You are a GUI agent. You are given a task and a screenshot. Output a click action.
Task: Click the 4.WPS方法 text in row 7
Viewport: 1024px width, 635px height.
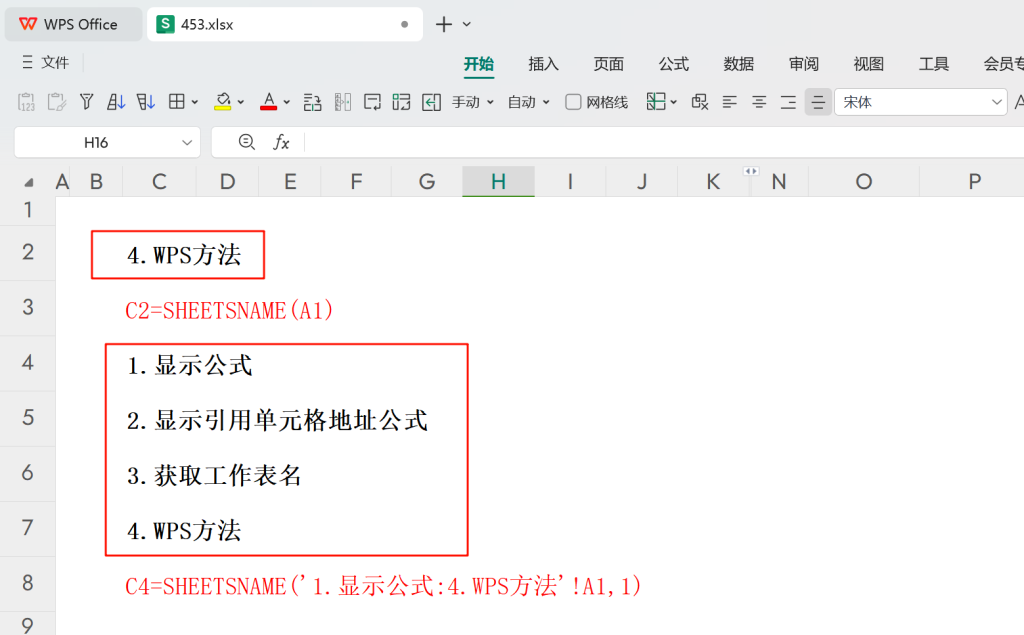pos(184,530)
